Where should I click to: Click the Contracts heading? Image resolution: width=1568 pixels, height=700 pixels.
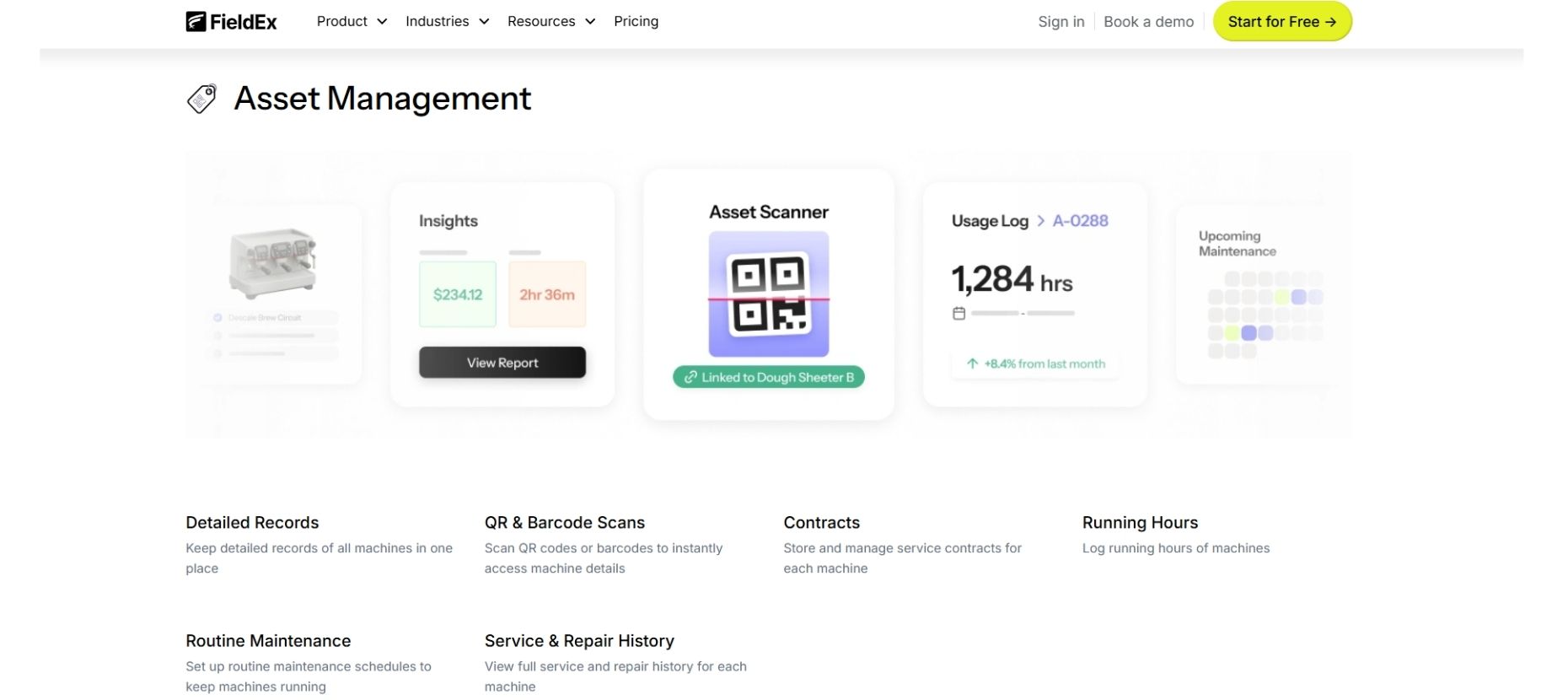pos(822,522)
